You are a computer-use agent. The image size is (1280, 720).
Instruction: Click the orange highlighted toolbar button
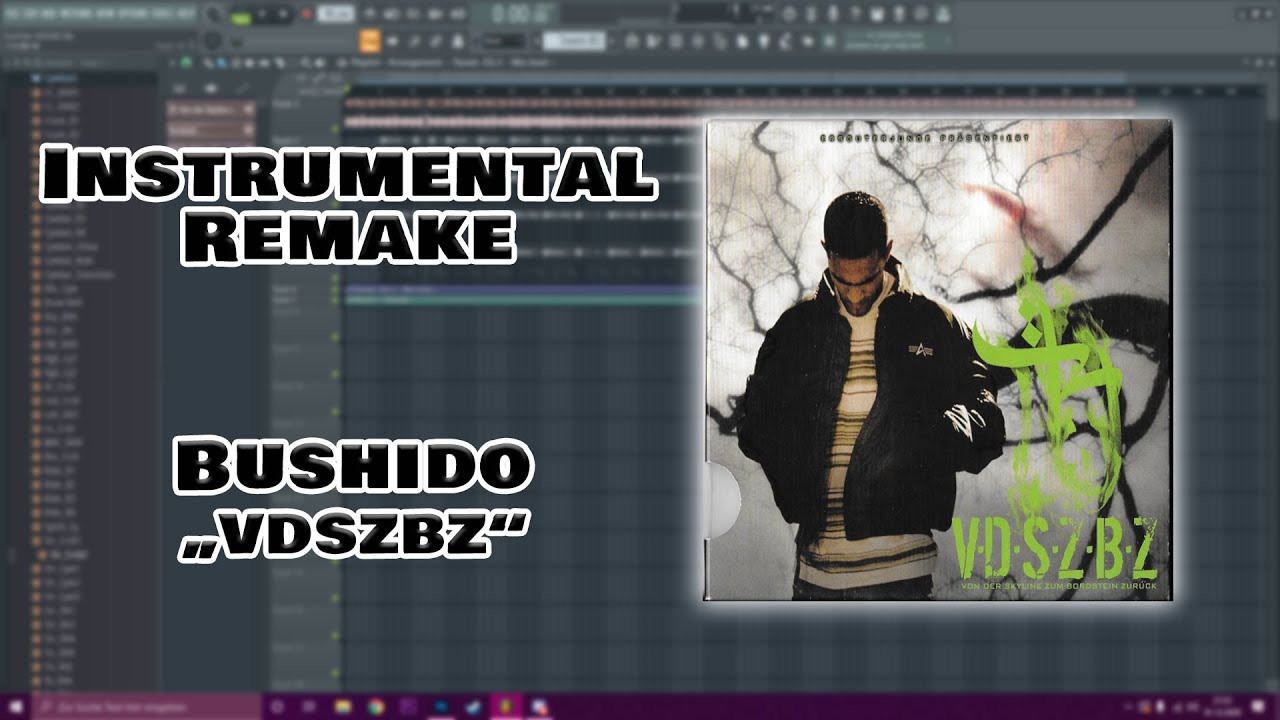370,41
